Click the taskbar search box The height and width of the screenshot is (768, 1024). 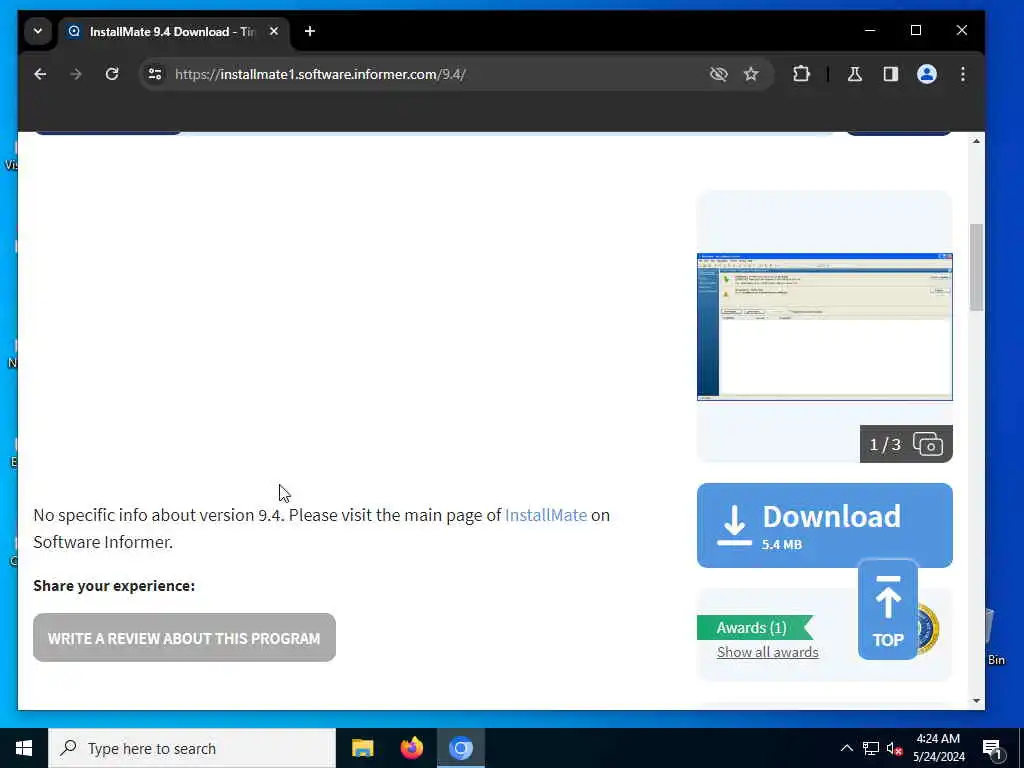[x=192, y=748]
